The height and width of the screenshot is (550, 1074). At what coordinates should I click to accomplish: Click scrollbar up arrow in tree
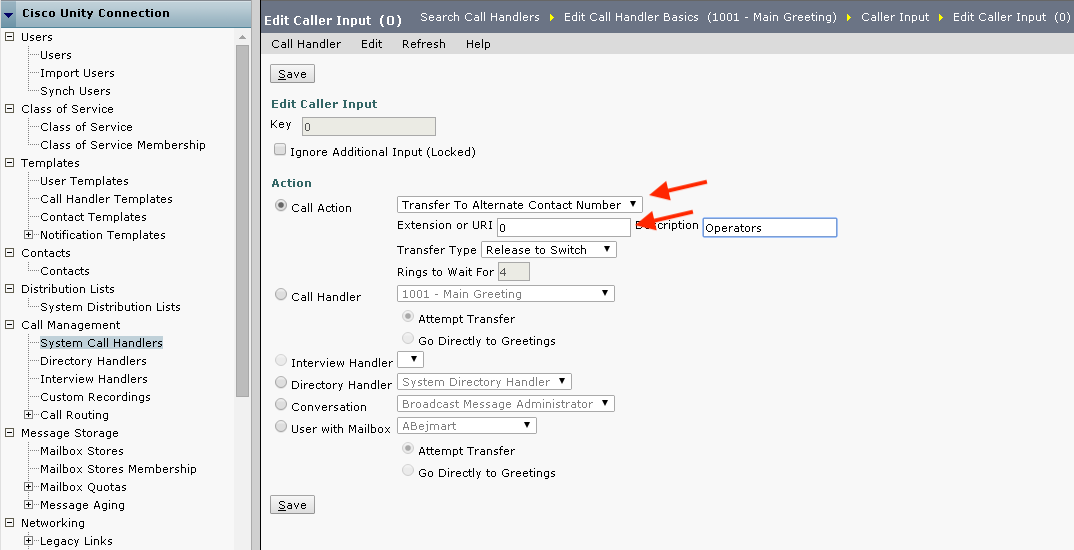pos(242,37)
